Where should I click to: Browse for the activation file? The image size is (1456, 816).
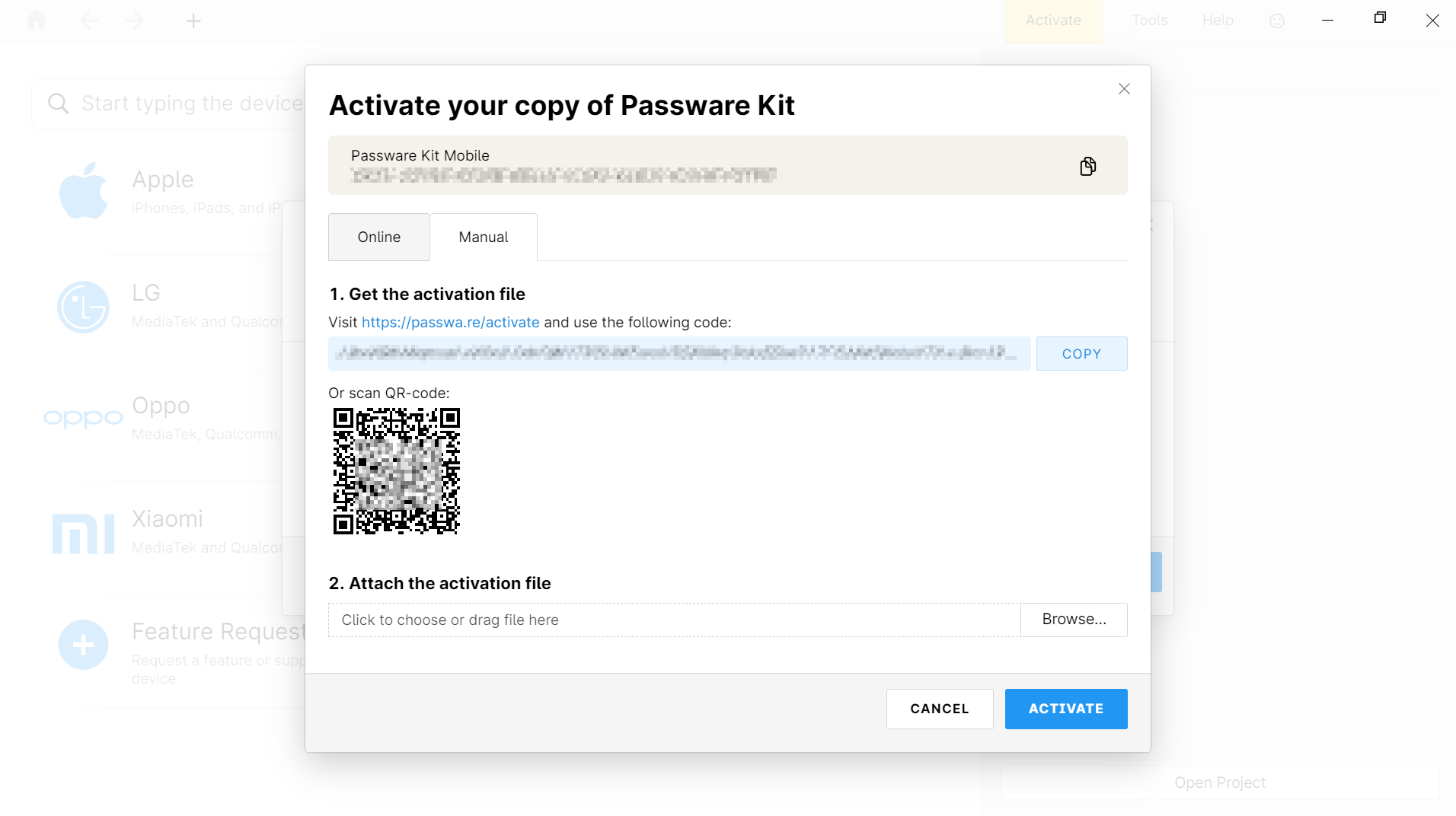click(1074, 620)
